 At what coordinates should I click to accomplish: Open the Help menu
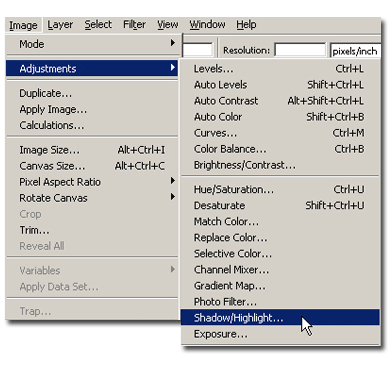coord(246,25)
